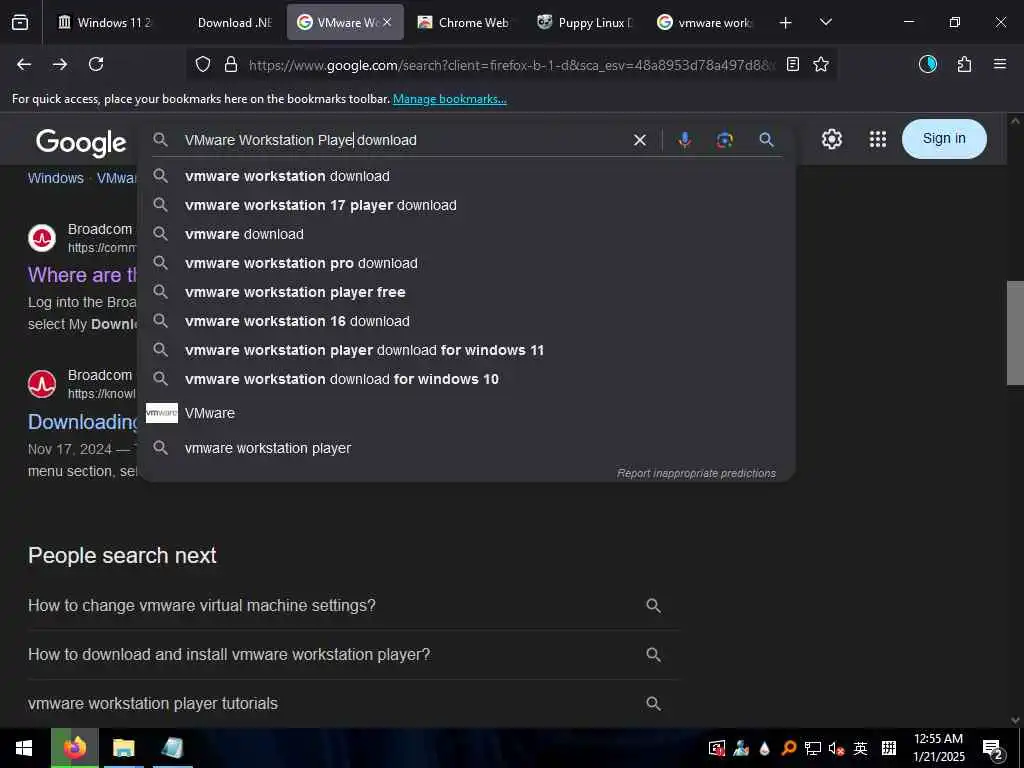Switch to the Windows 11 tab
The image size is (1024, 768).
pos(104,22)
